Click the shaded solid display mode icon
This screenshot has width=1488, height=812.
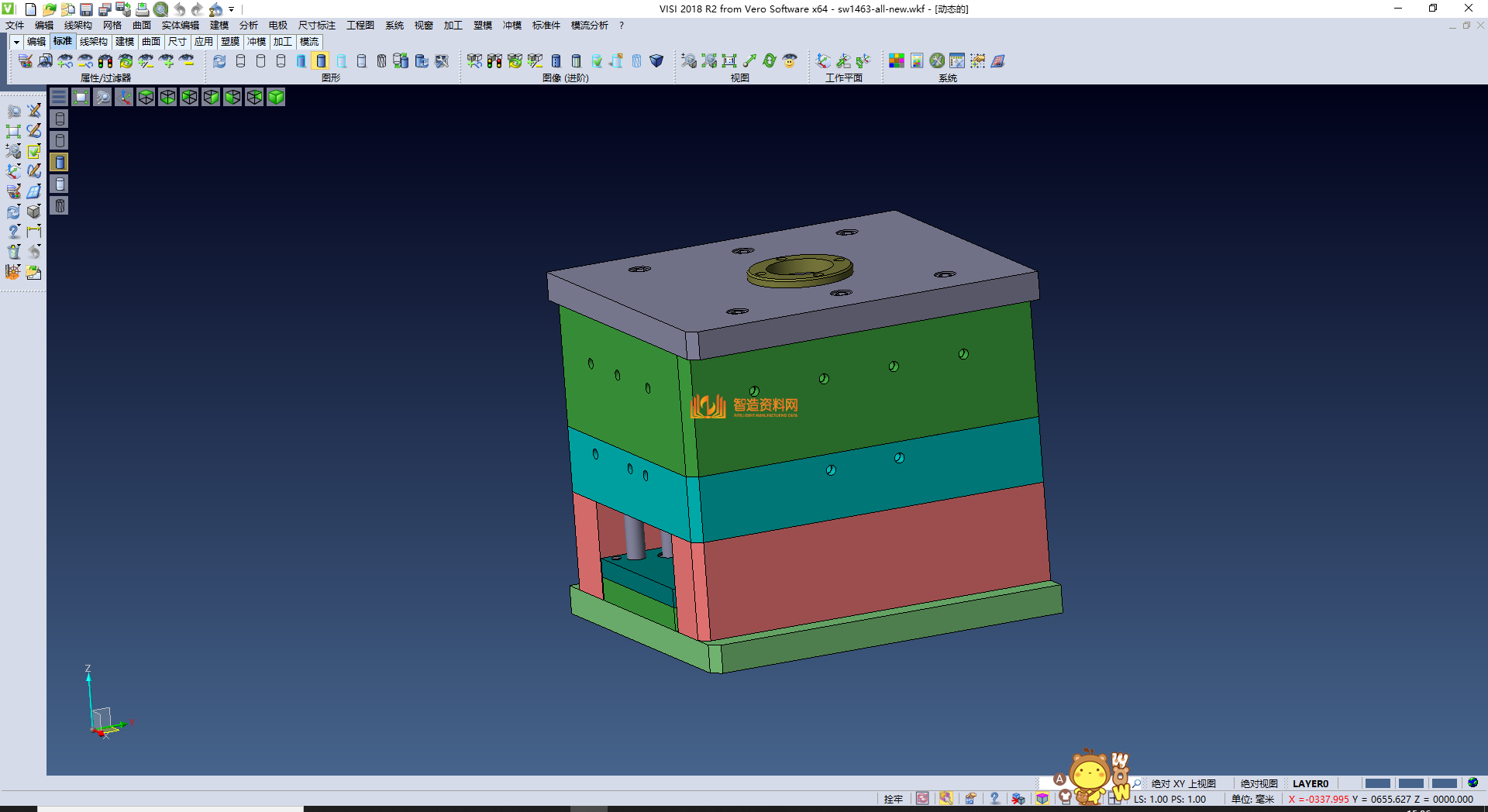pos(322,61)
